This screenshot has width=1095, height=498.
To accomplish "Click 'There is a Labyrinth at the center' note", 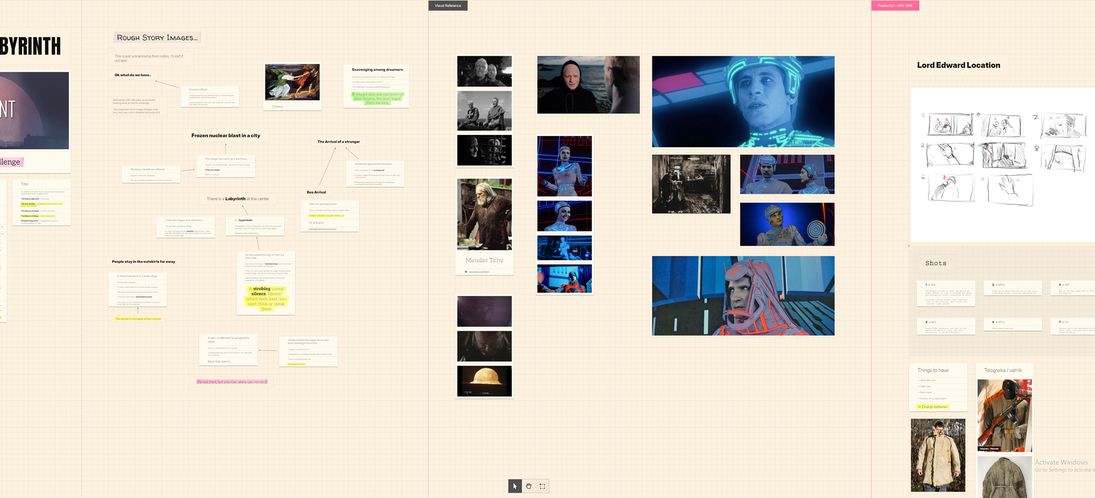I will [237, 199].
